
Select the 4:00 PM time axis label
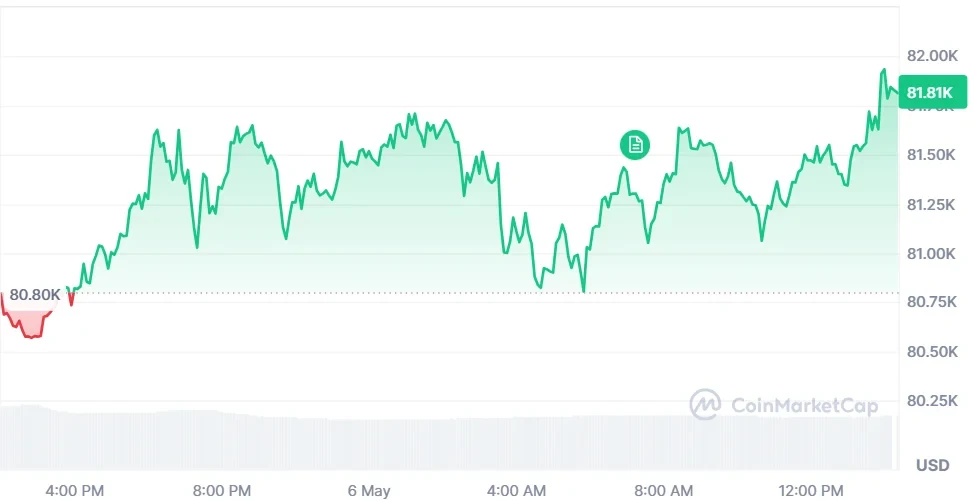tap(74, 490)
